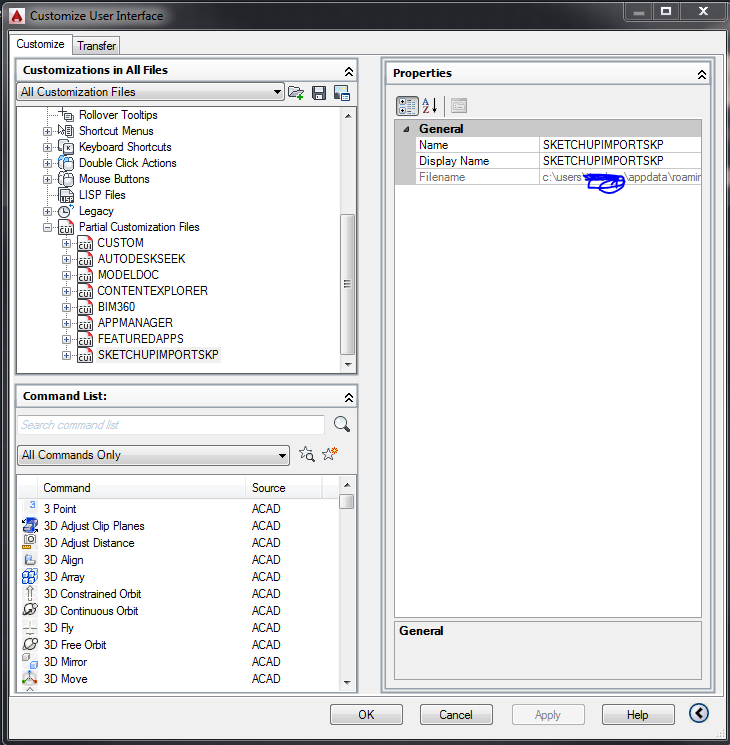
Task: Select the 3 Point command row
Action: [179, 508]
